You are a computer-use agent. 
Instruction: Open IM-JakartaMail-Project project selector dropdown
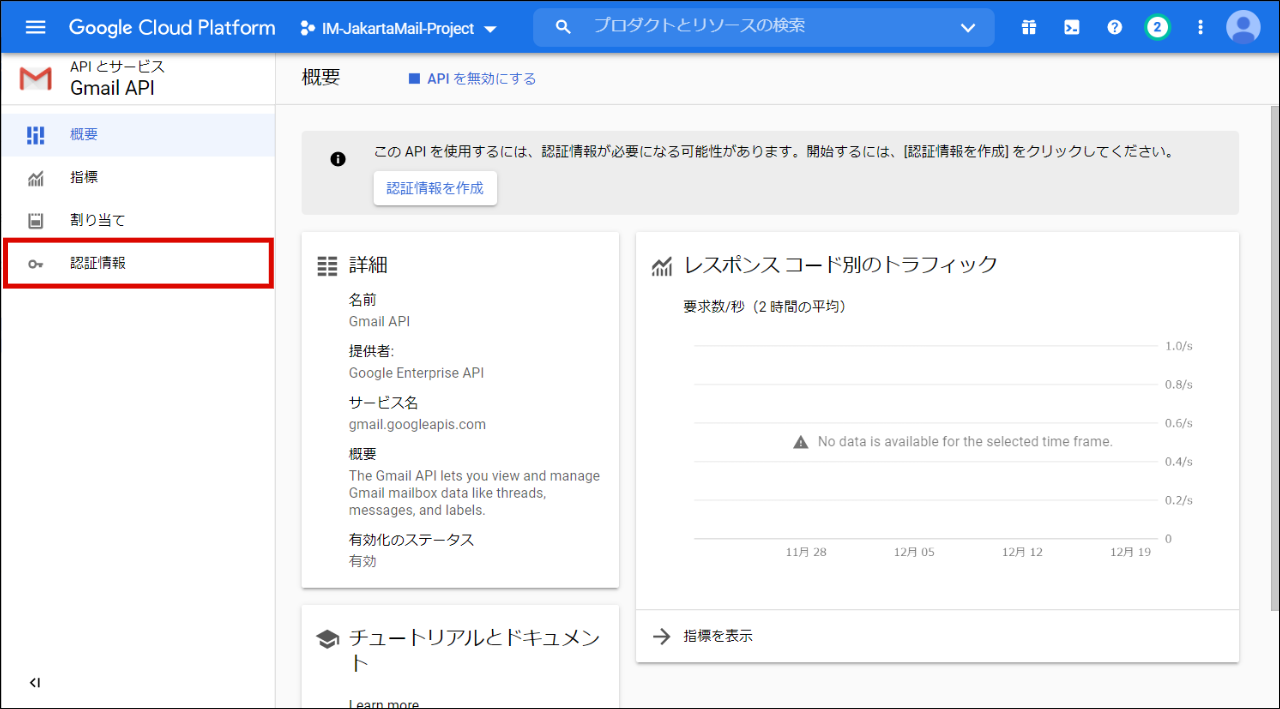pyautogui.click(x=398, y=28)
